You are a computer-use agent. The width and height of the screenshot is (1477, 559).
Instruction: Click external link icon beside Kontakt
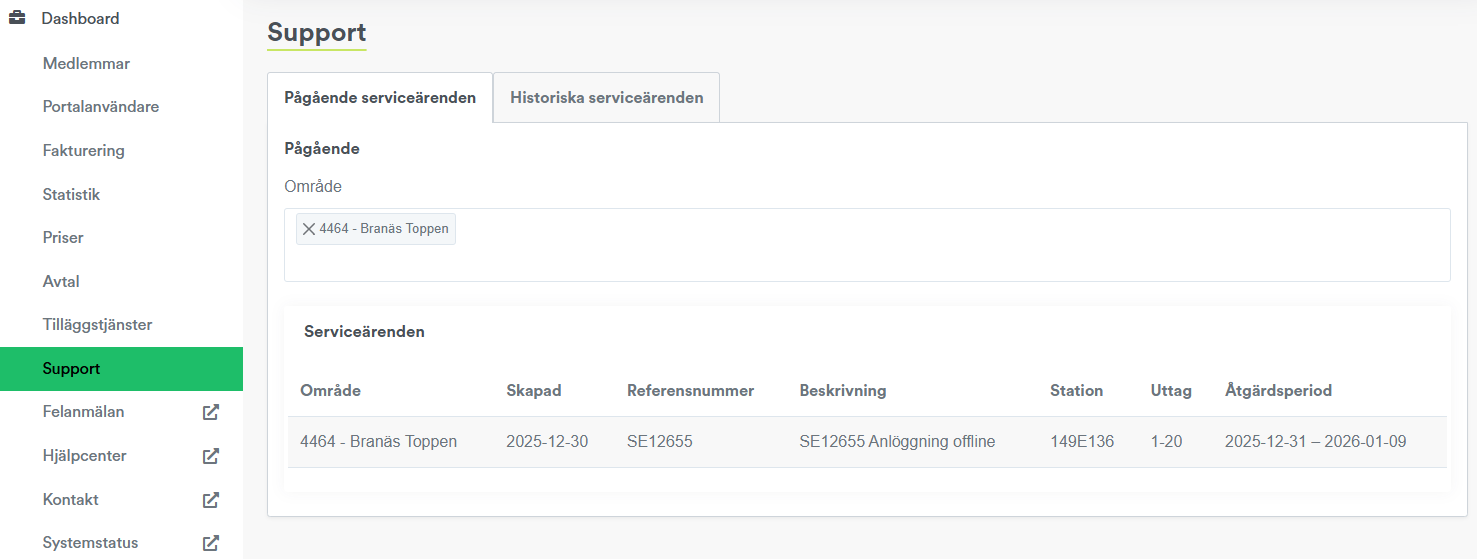pos(210,499)
